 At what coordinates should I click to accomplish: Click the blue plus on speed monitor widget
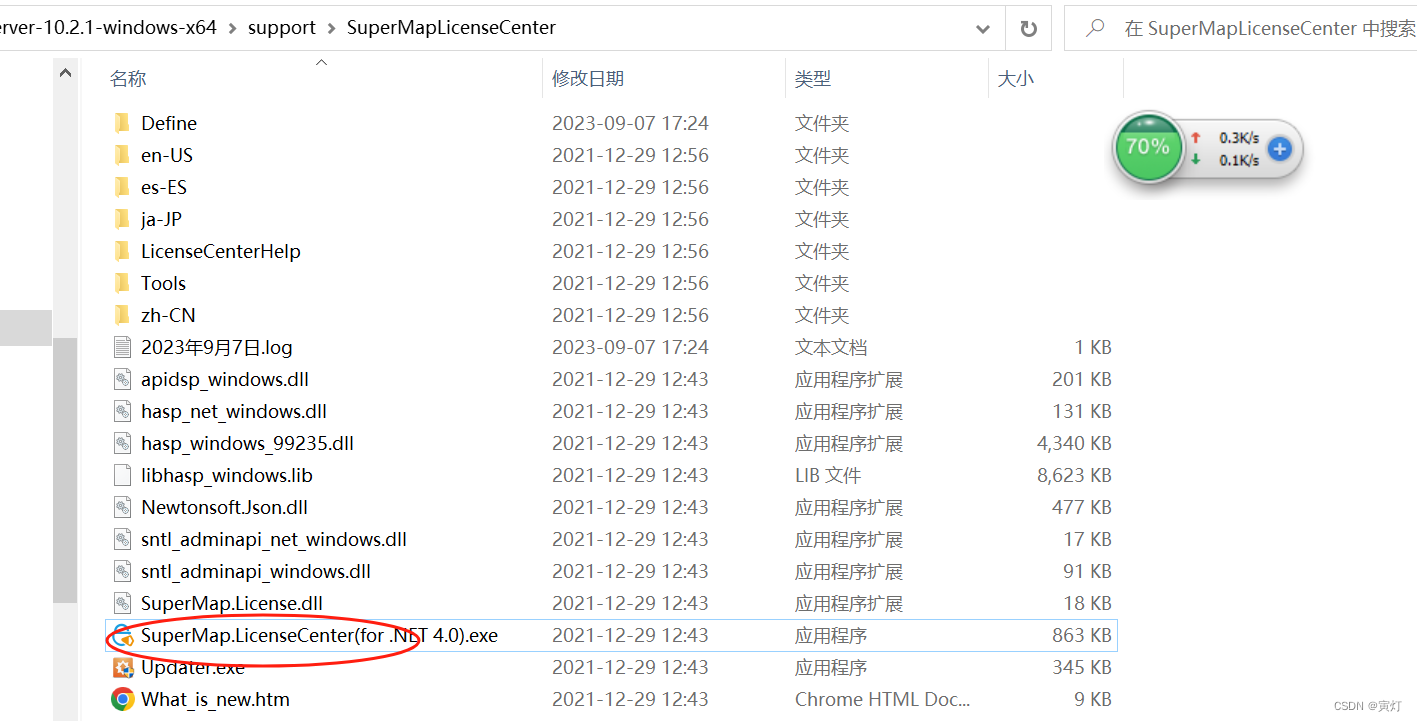[x=1278, y=148]
